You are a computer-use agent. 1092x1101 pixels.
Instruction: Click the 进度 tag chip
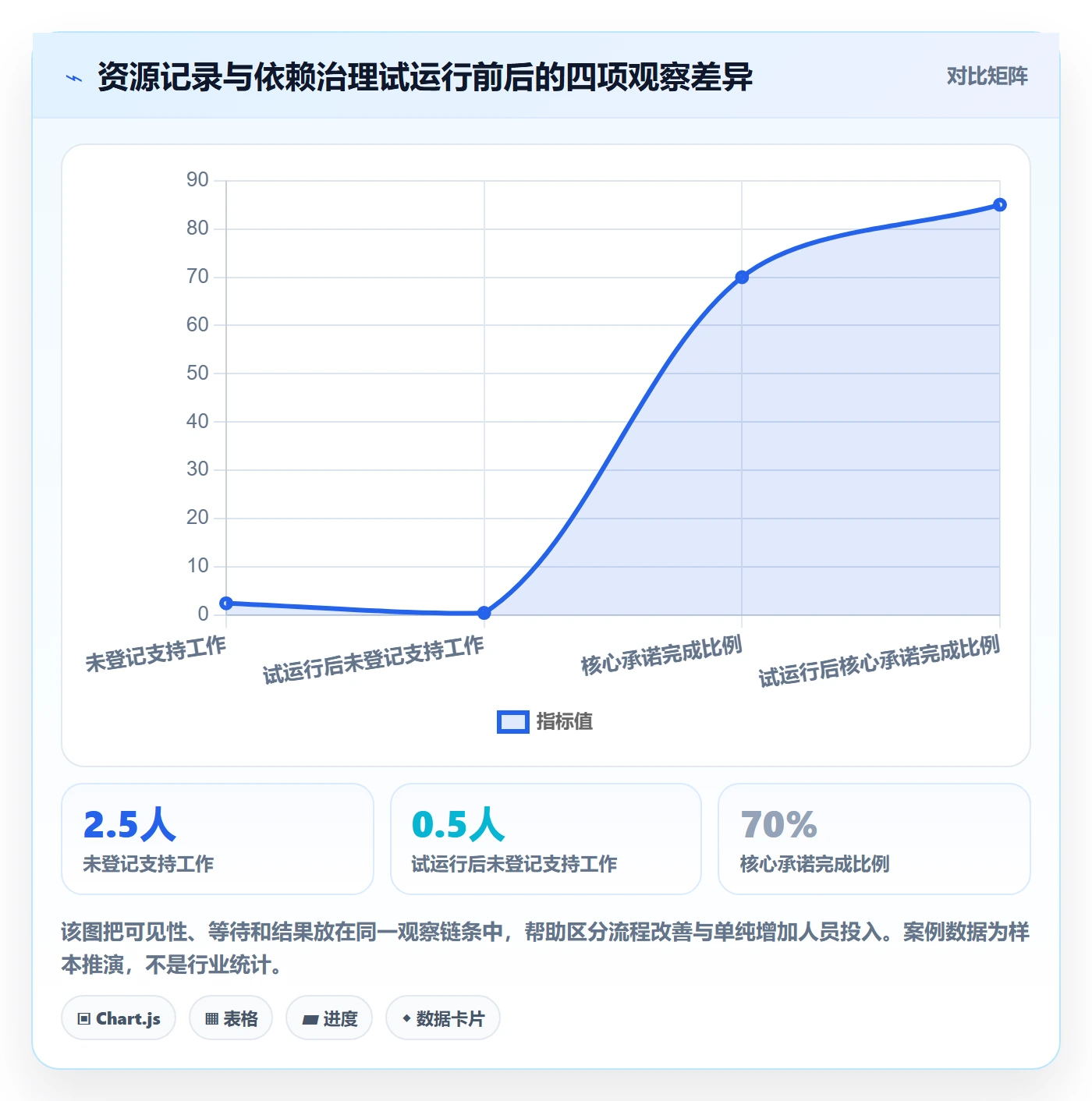click(329, 1018)
